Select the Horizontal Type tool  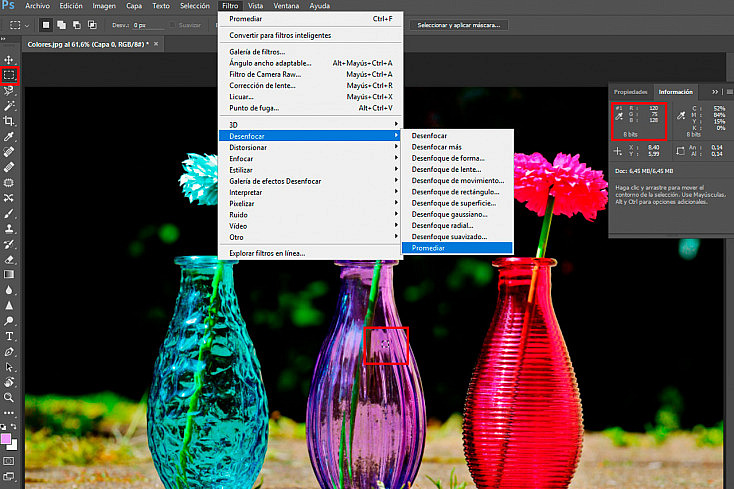pos(9,336)
